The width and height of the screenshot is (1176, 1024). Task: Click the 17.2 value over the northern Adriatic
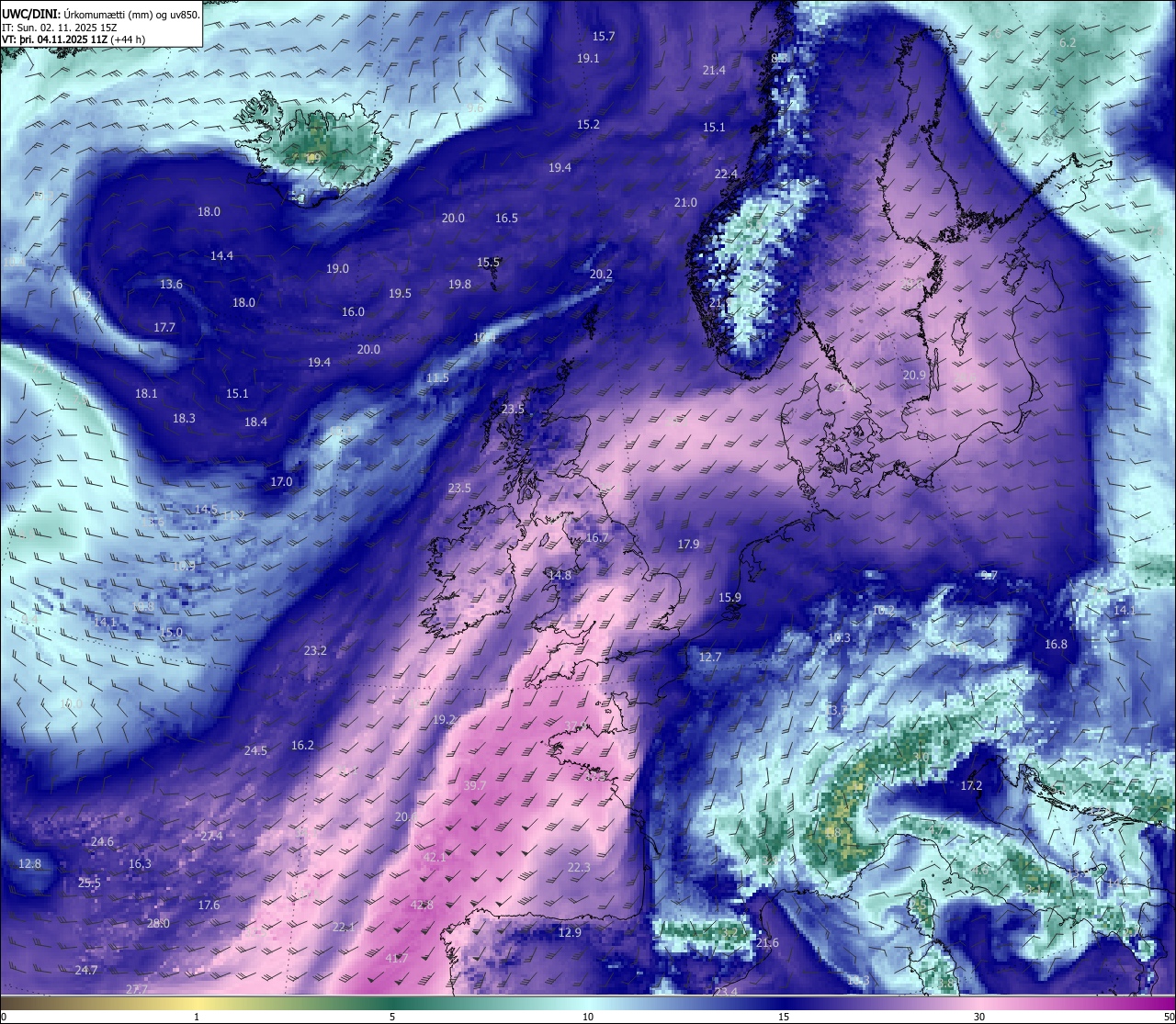point(971,785)
